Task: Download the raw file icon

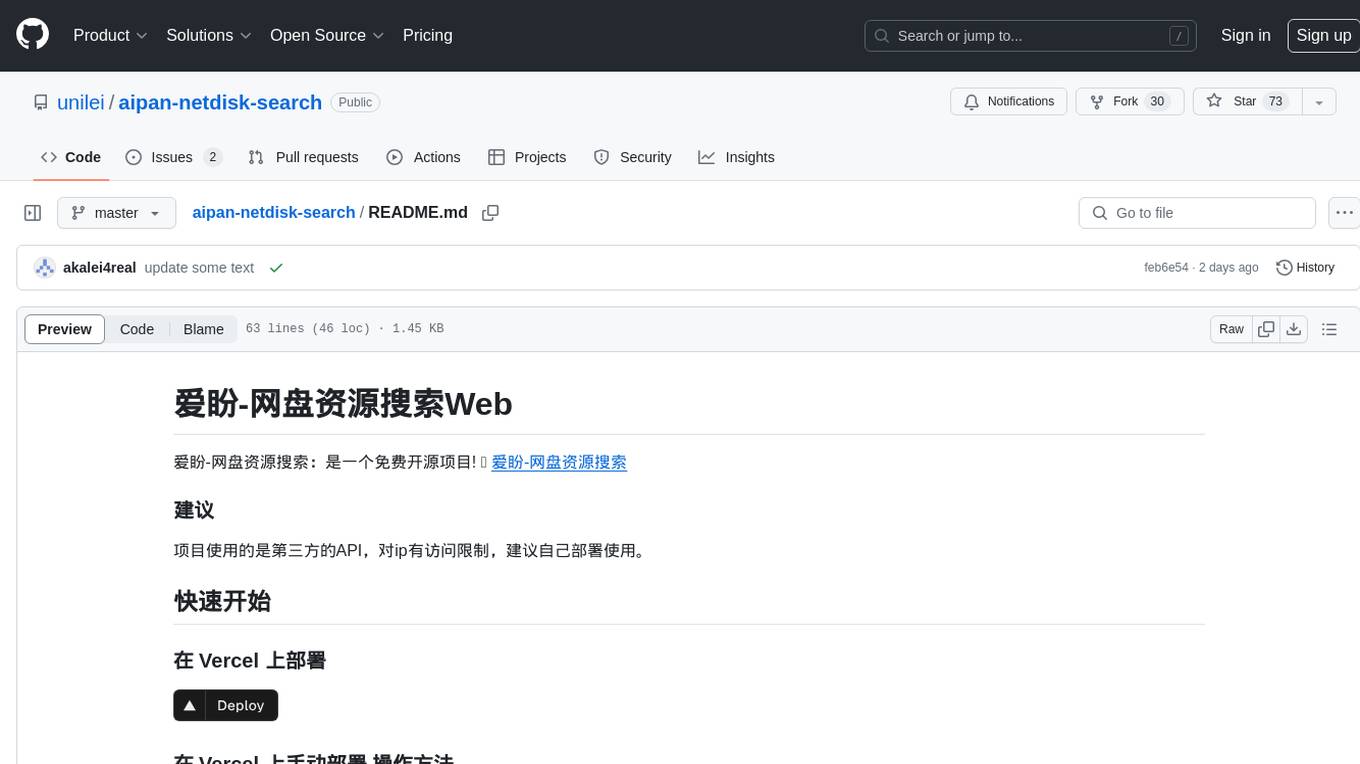Action: pyautogui.click(x=1293, y=329)
